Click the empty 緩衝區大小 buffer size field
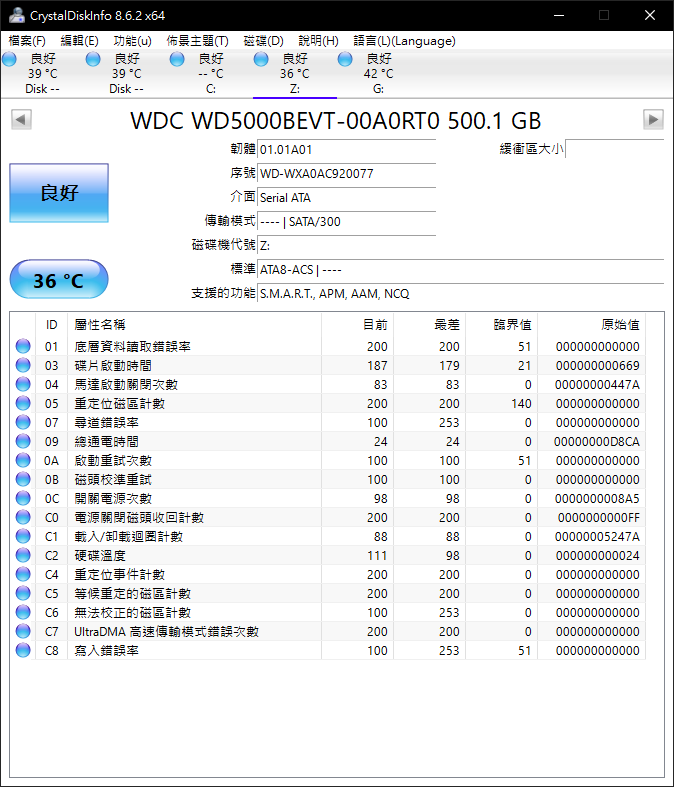This screenshot has height=787, width=674. [x=615, y=149]
